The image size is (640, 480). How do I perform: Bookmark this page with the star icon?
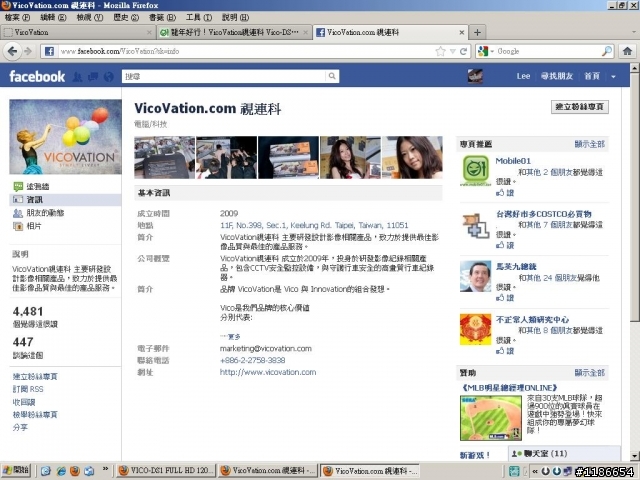pos(440,51)
